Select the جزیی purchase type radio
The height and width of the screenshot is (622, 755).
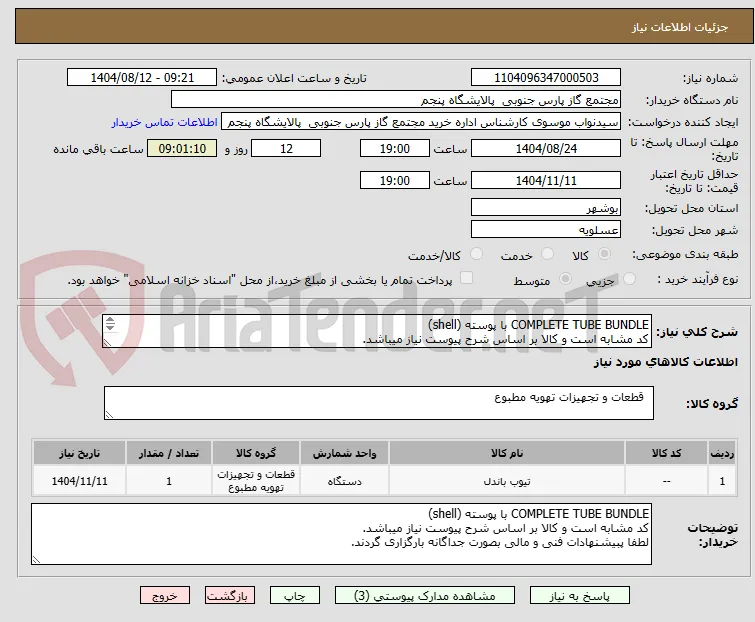[629, 279]
